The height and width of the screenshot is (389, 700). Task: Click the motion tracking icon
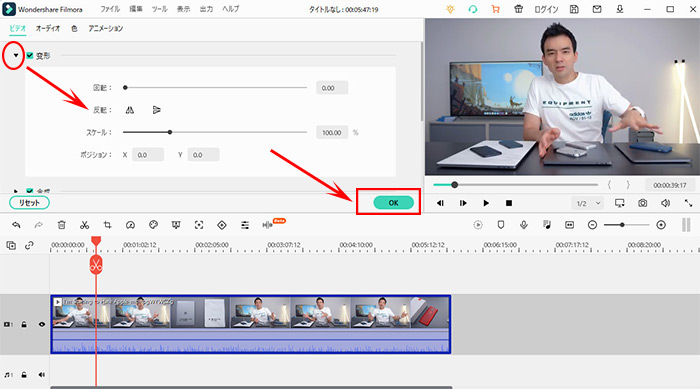click(199, 225)
